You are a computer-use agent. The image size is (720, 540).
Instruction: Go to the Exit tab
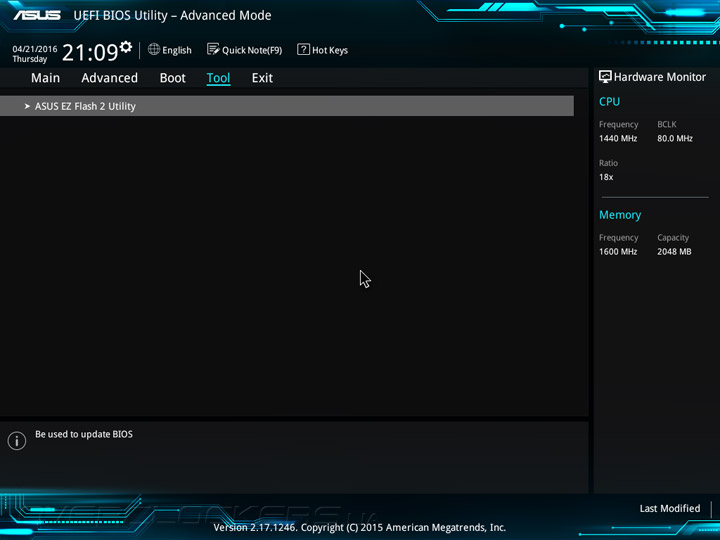click(262, 78)
